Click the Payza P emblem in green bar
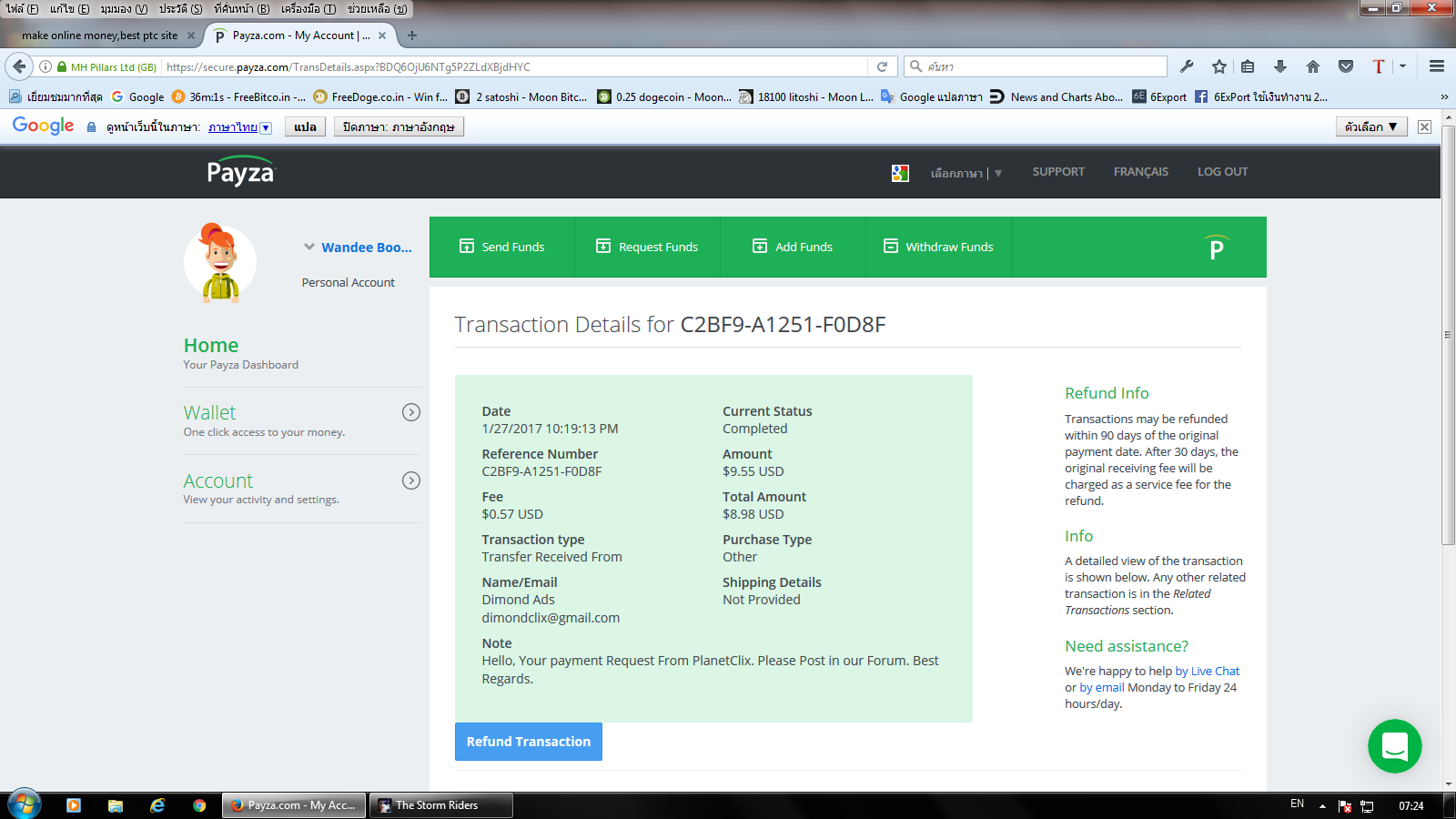 [x=1217, y=248]
